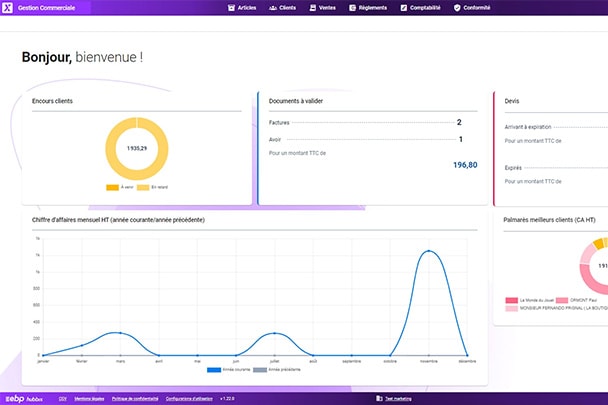Open the Factures row showing 2
The height and width of the screenshot is (405, 608).
(366, 123)
